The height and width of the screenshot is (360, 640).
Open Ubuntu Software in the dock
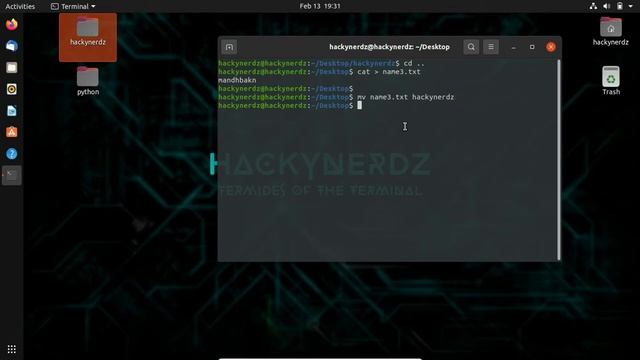coord(12,132)
